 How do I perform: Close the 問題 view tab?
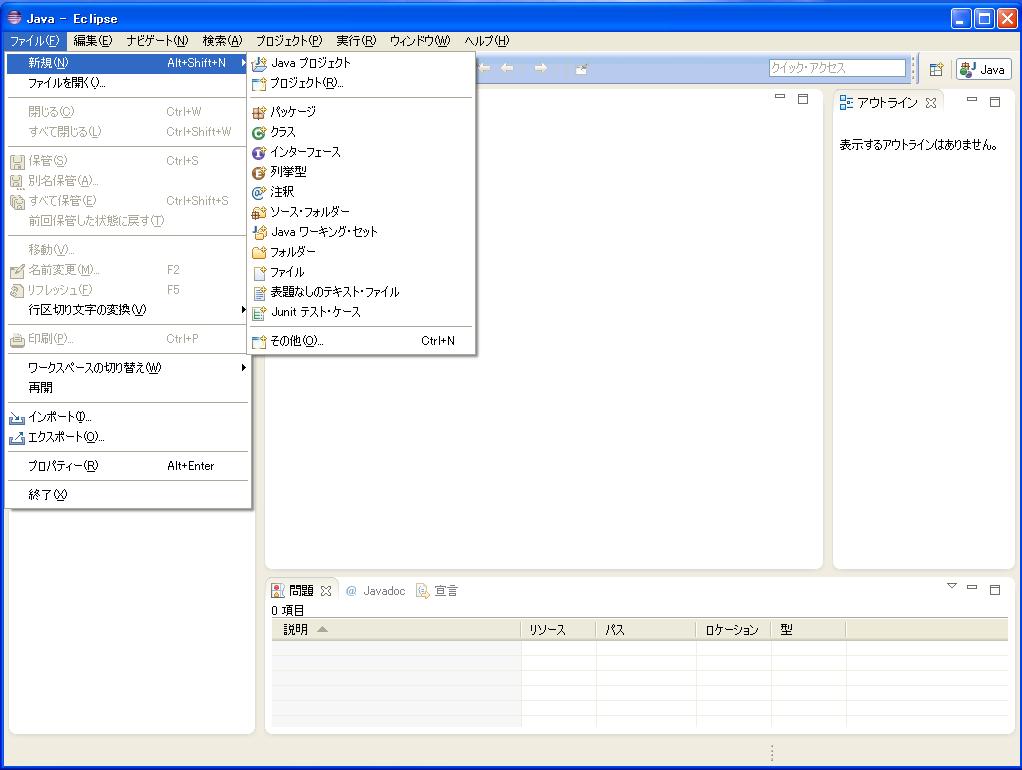[x=326, y=591]
